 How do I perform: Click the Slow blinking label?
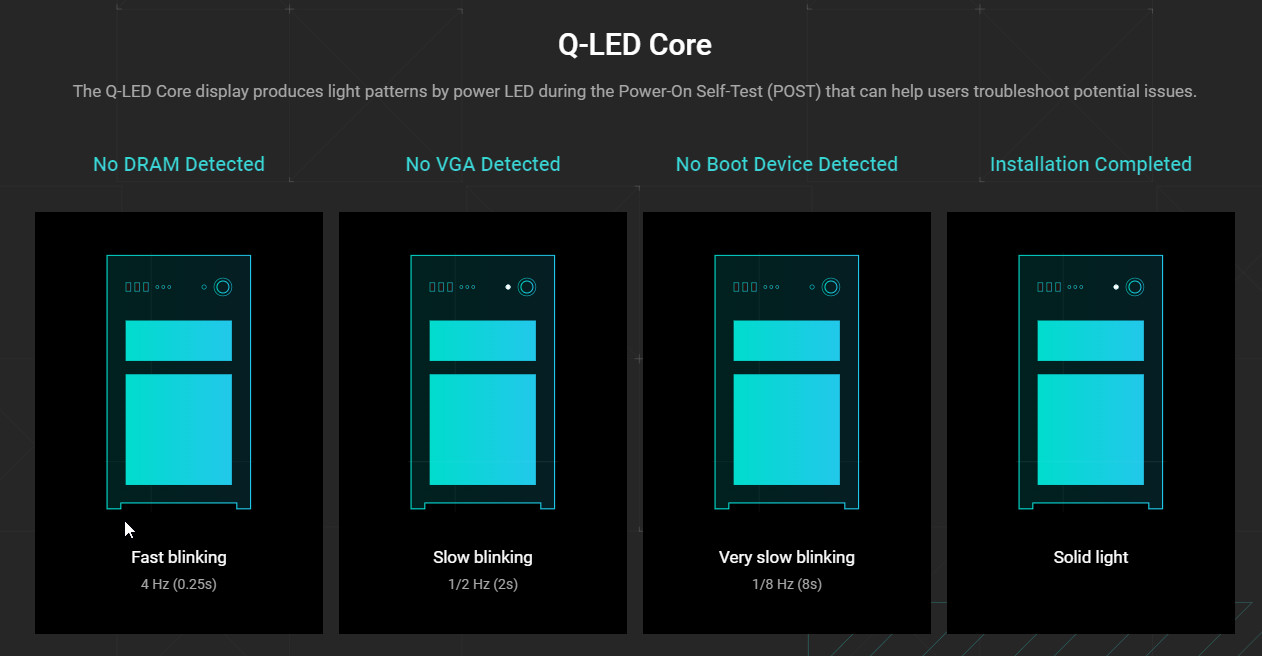[x=483, y=557]
